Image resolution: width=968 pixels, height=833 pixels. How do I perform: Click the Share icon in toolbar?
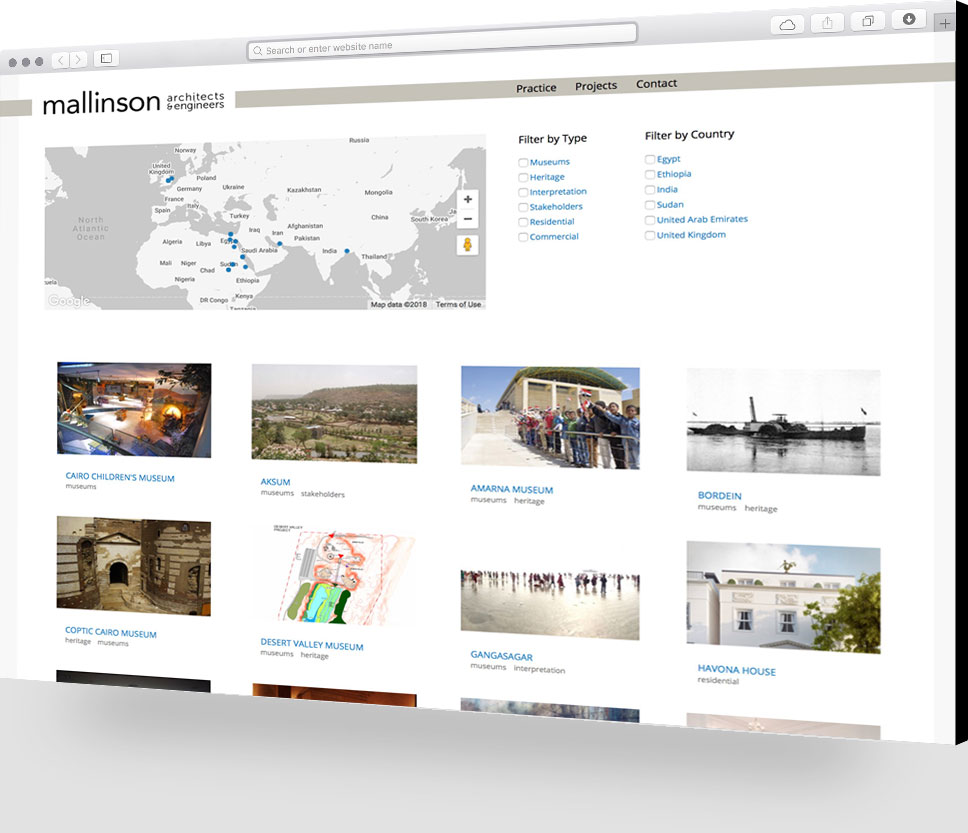(828, 23)
